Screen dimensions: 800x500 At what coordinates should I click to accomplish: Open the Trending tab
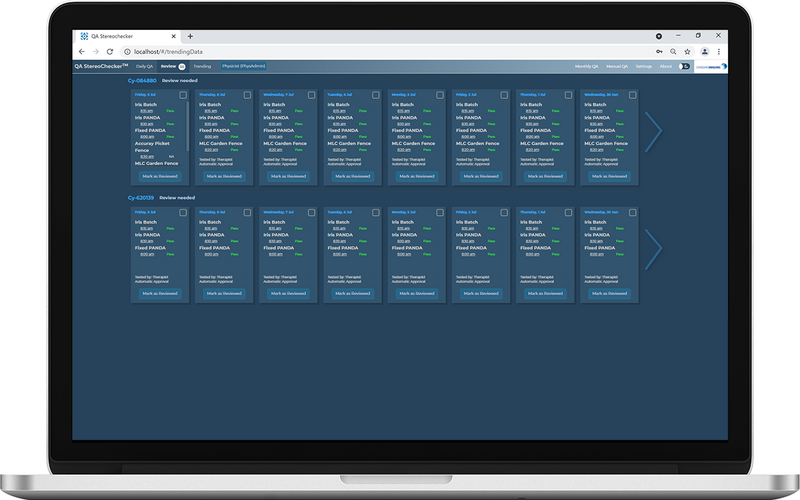point(202,66)
